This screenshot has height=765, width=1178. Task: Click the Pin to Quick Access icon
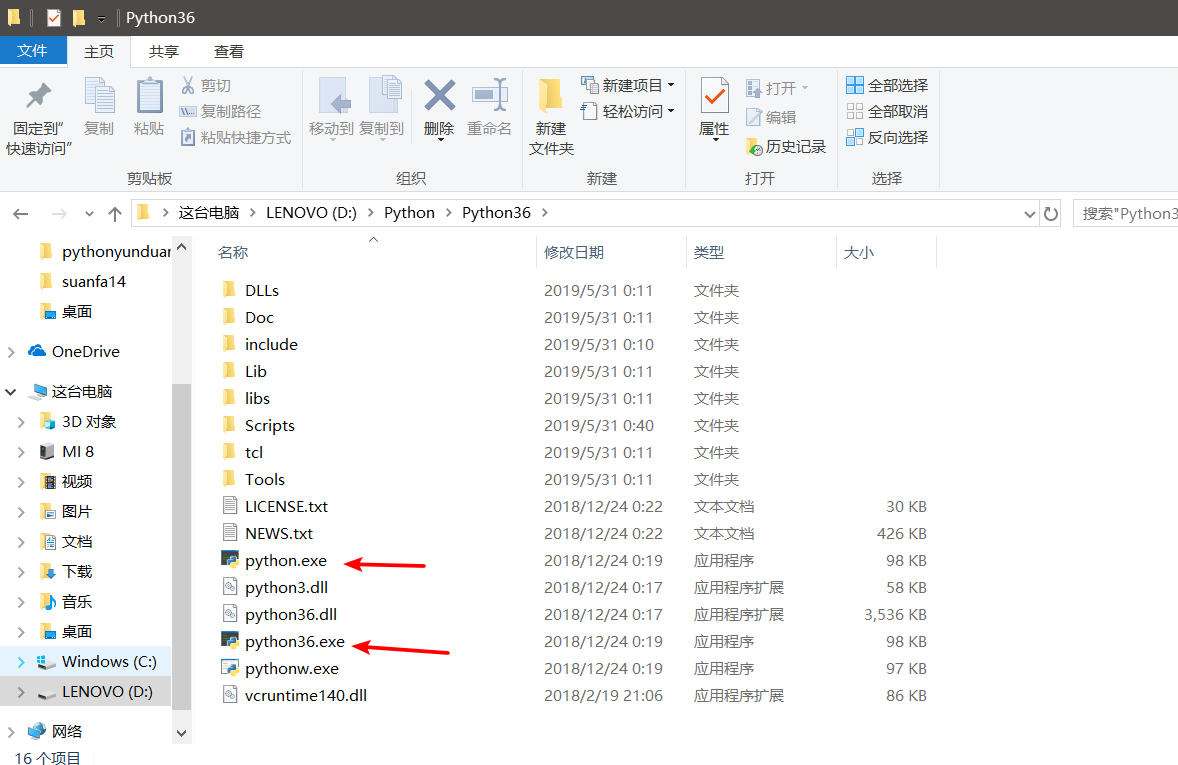[x=38, y=98]
